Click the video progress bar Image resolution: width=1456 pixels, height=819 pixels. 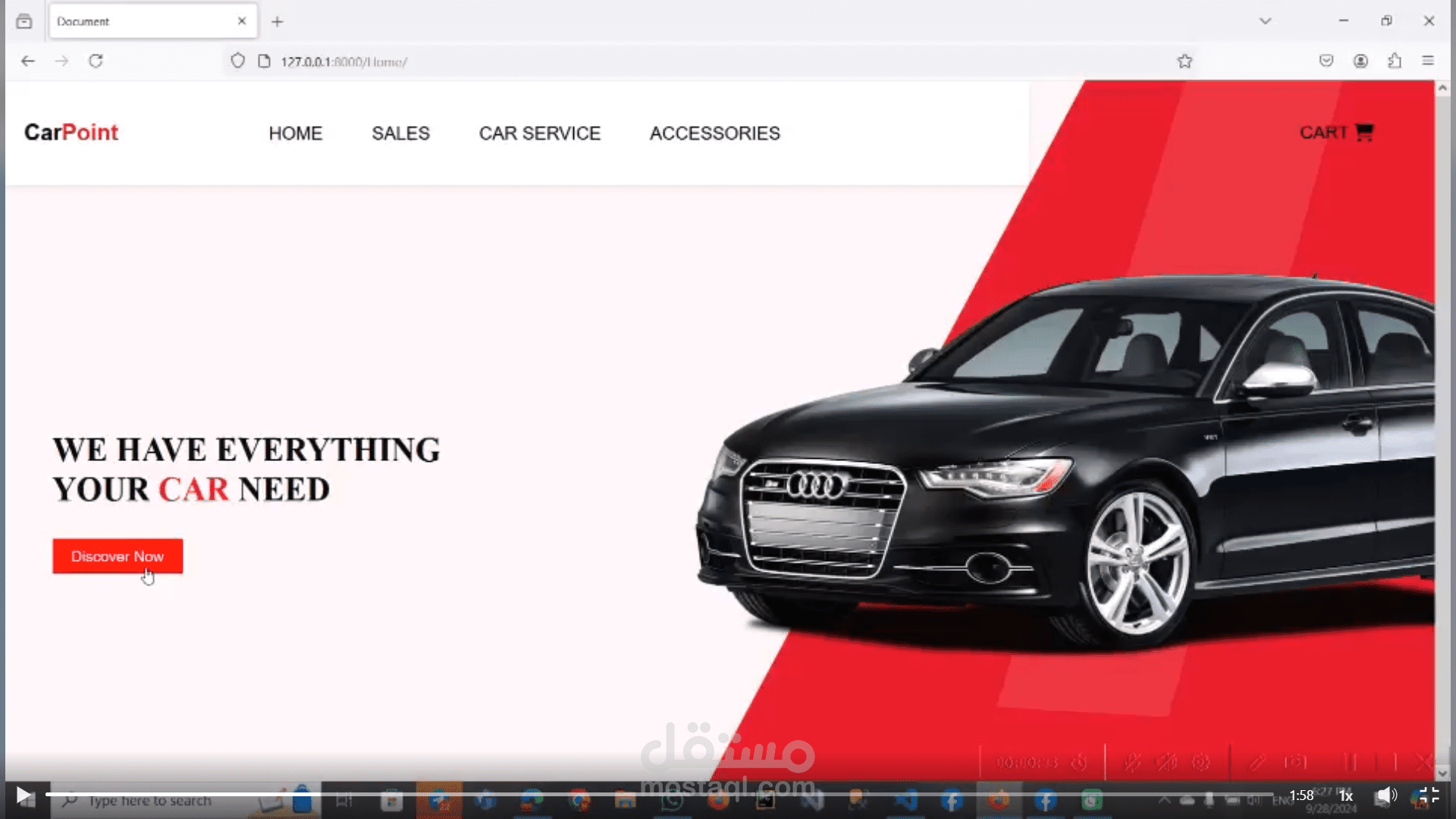pos(531,795)
